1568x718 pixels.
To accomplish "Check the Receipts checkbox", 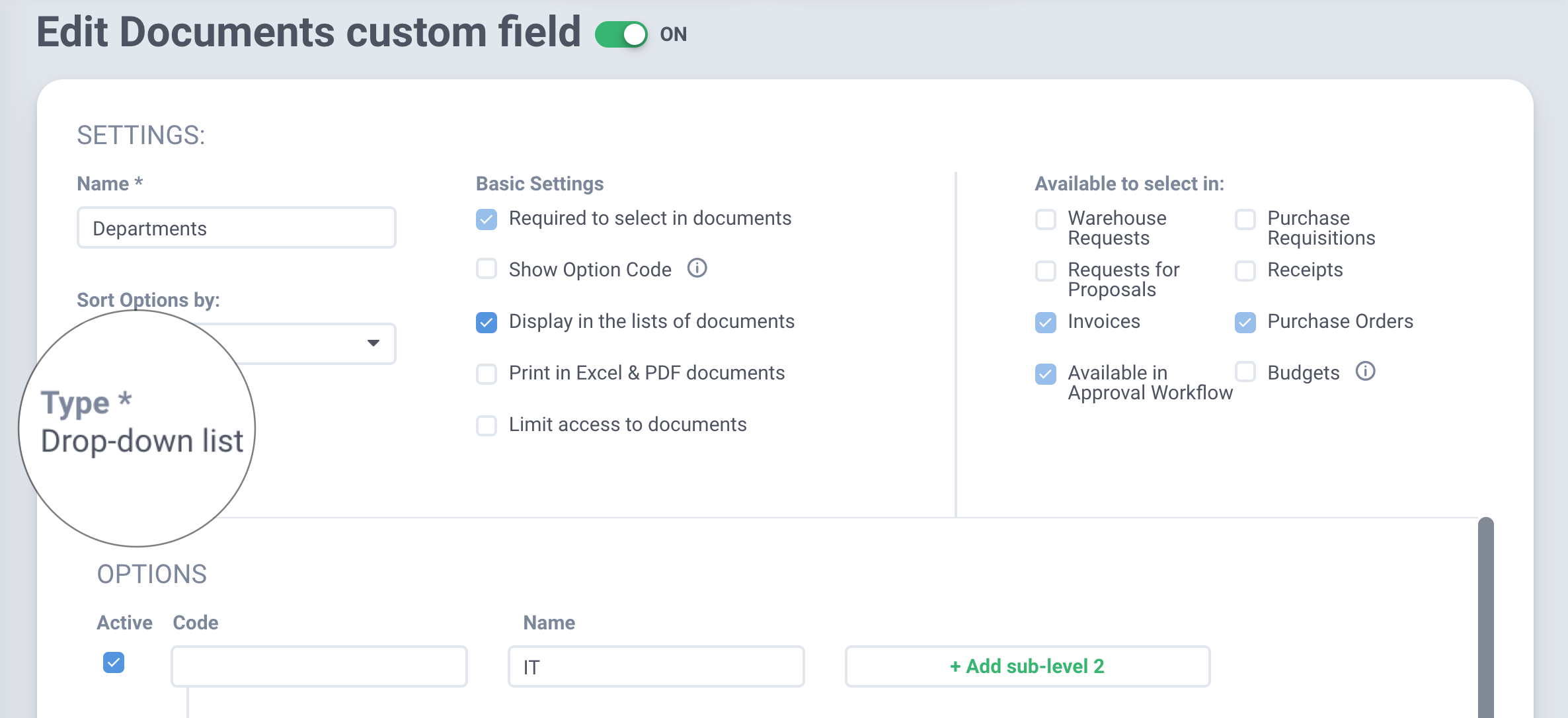I will point(1245,270).
